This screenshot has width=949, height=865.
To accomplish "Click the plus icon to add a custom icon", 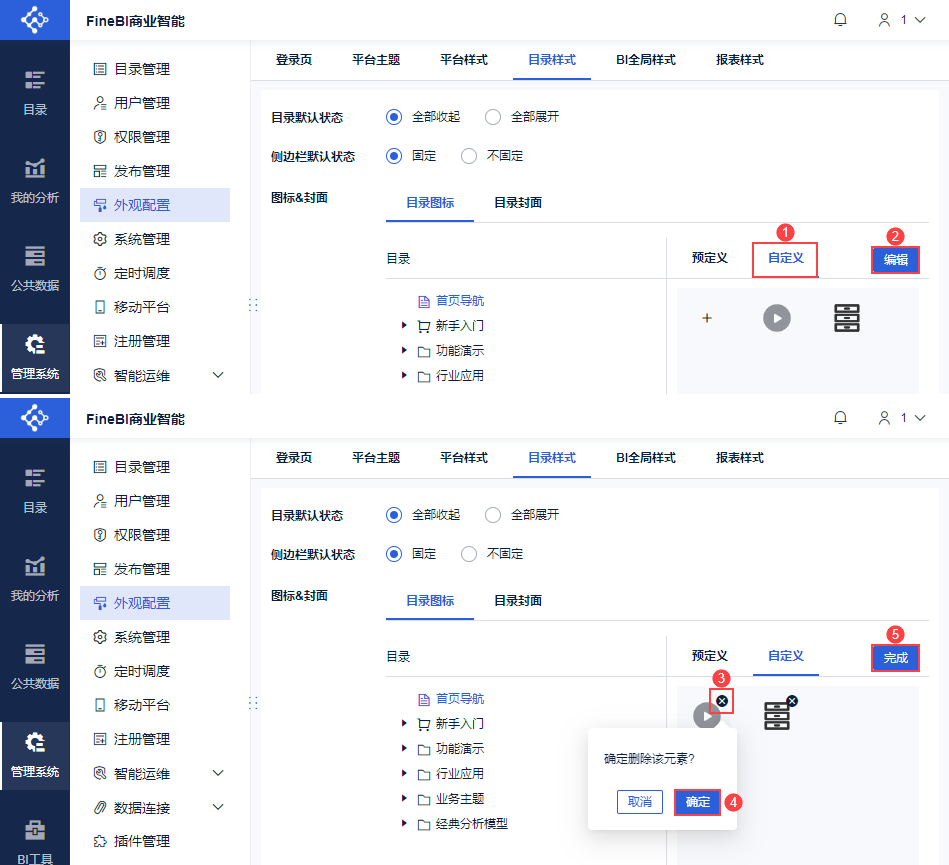I will [x=706, y=318].
